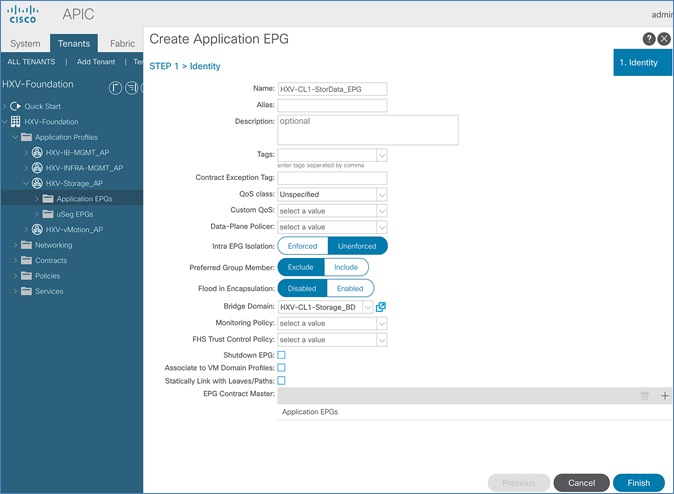This screenshot has width=674, height=494.
Task: Click the Application EPGs folder icon
Action: point(48,199)
